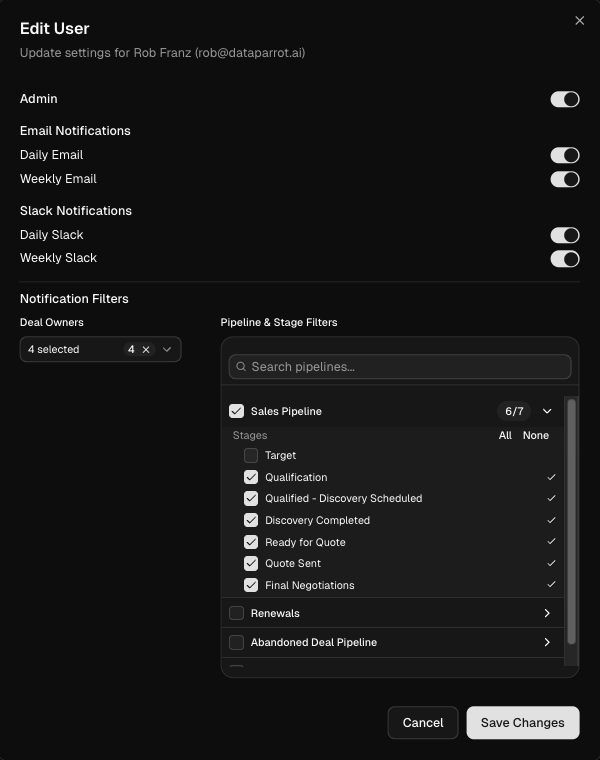This screenshot has width=600, height=760.
Task: Check the Target stage checkbox
Action: tap(251, 455)
